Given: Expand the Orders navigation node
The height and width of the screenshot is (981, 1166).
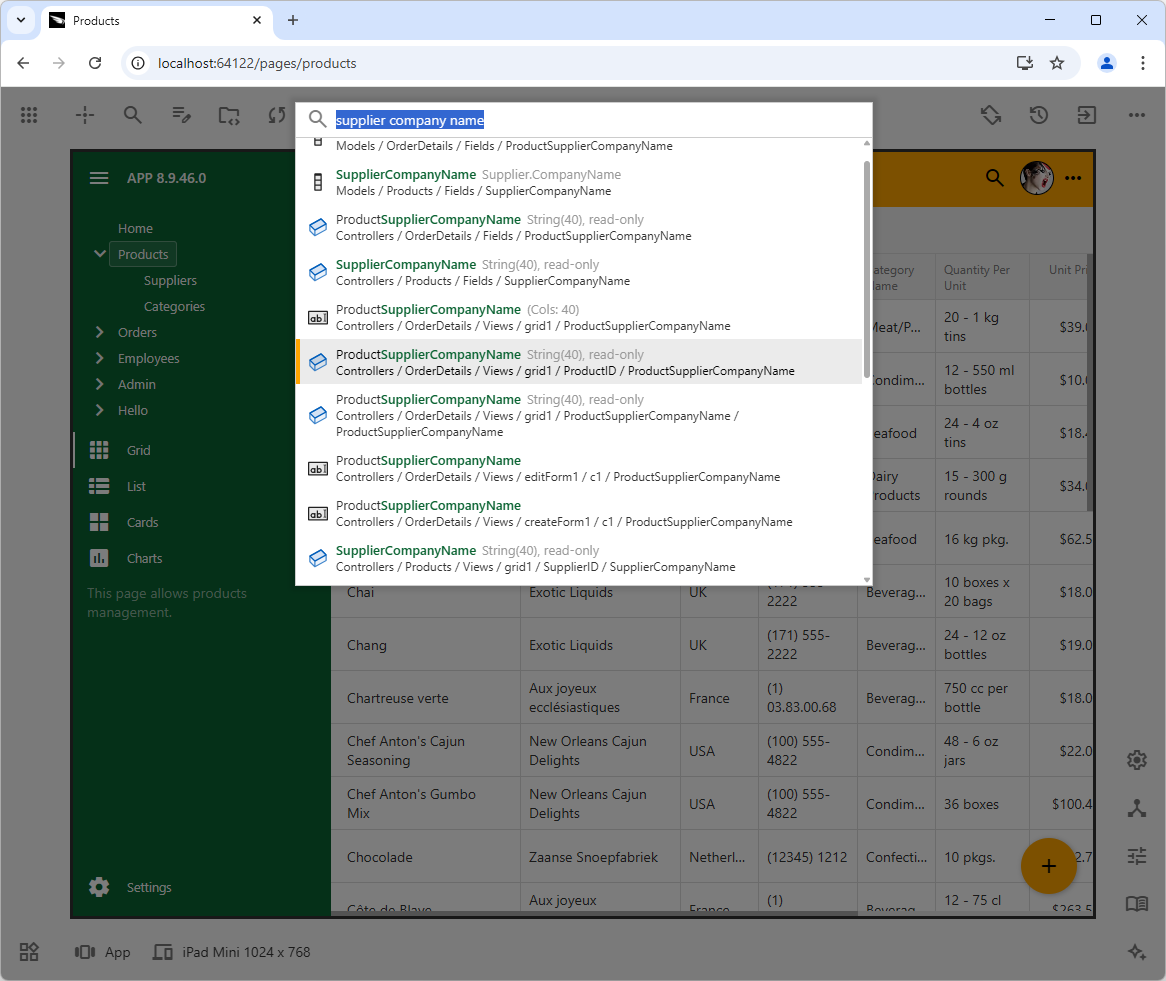Looking at the screenshot, I should point(99,332).
